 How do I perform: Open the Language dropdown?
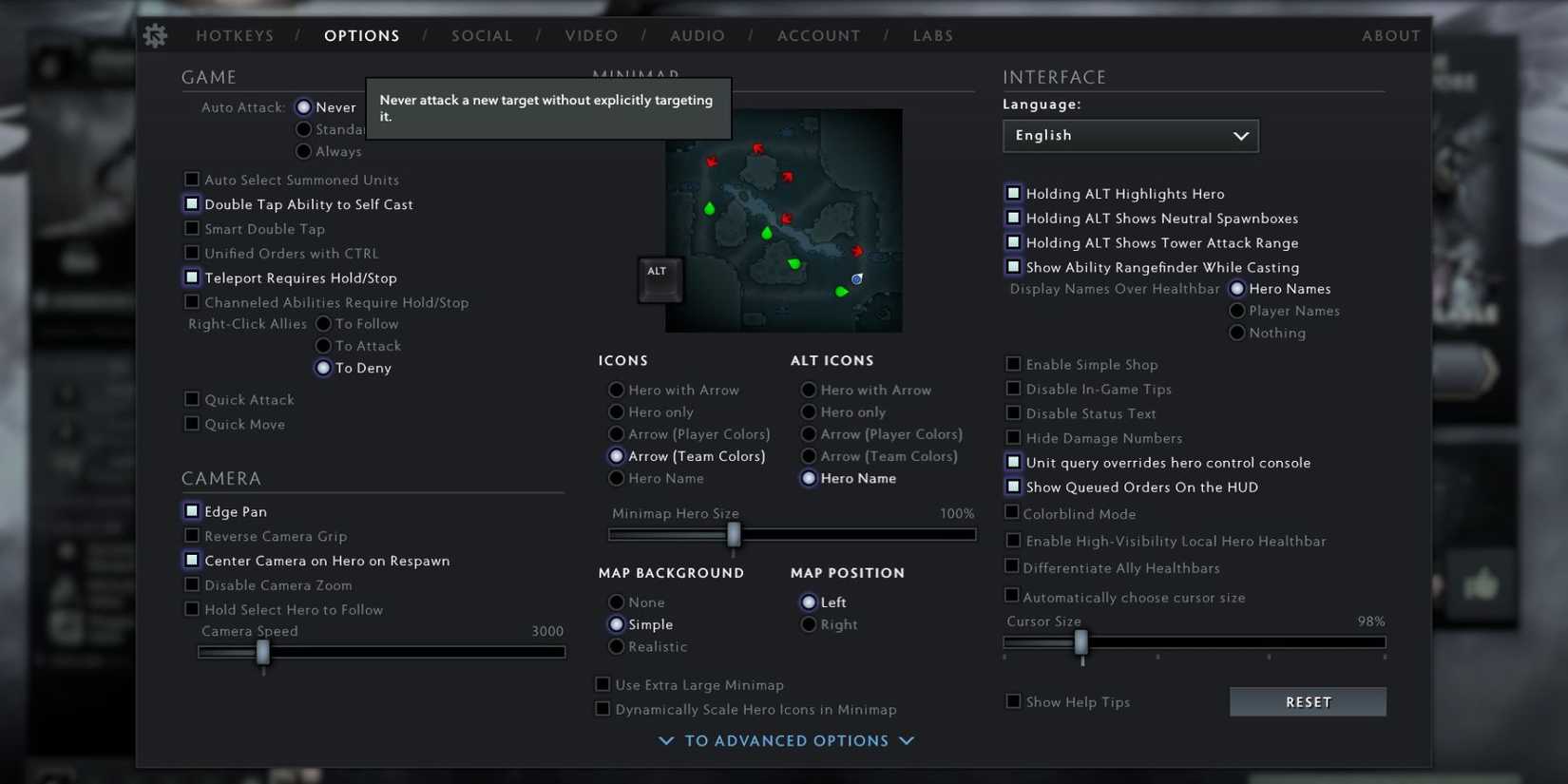(1131, 136)
